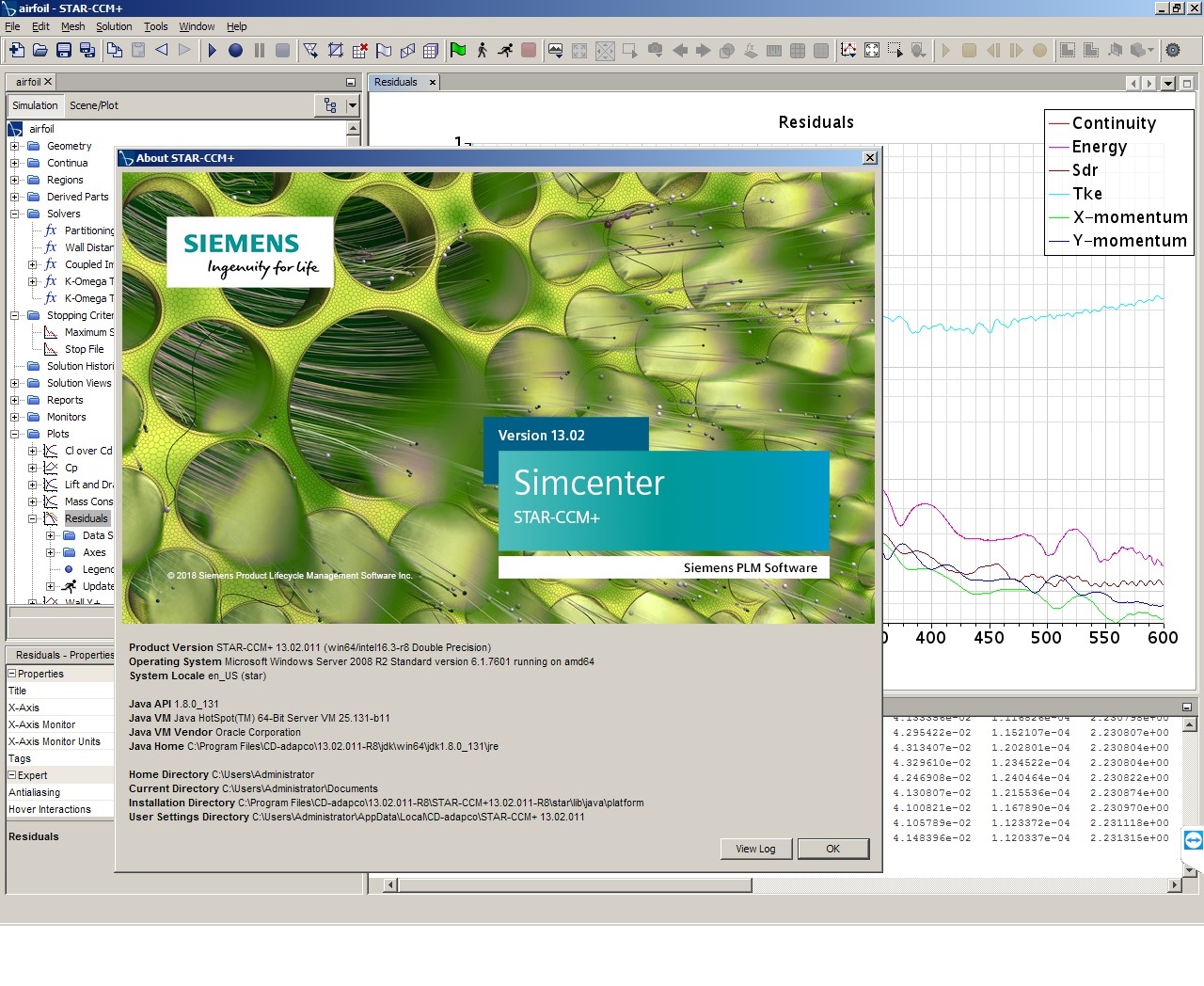Image resolution: width=1204 pixels, height=986 pixels.
Task: Click the Antialiasing property row
Action: pyautogui.click(x=60, y=792)
